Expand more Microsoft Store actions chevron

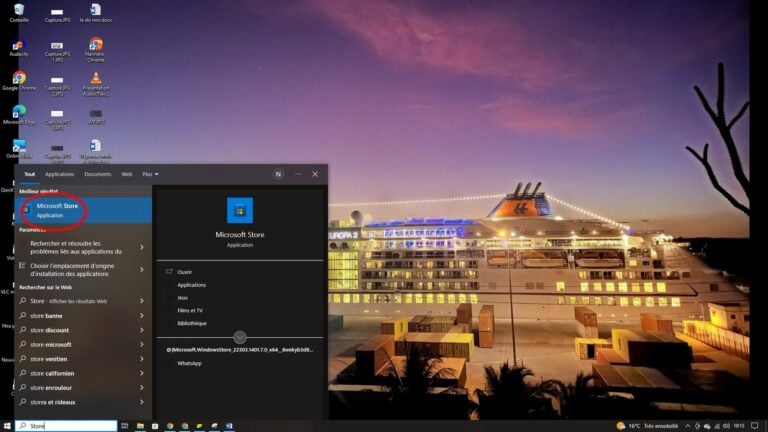[x=240, y=337]
